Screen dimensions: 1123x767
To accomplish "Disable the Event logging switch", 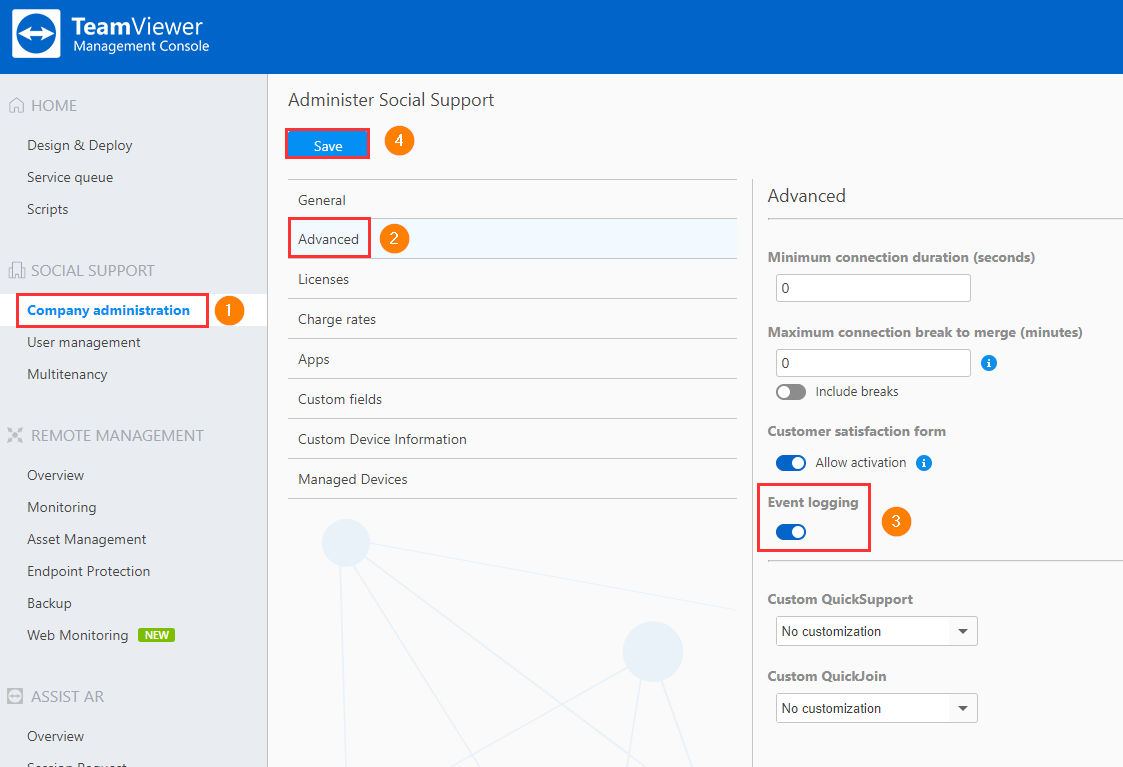I will tap(791, 532).
